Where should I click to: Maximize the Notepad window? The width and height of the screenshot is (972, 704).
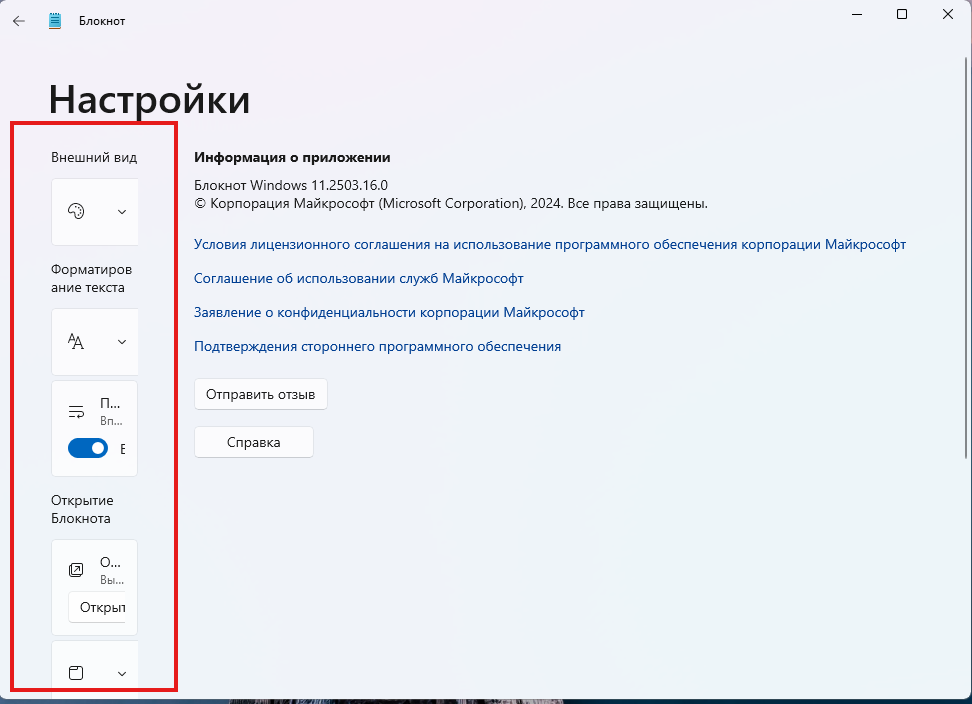(x=902, y=14)
